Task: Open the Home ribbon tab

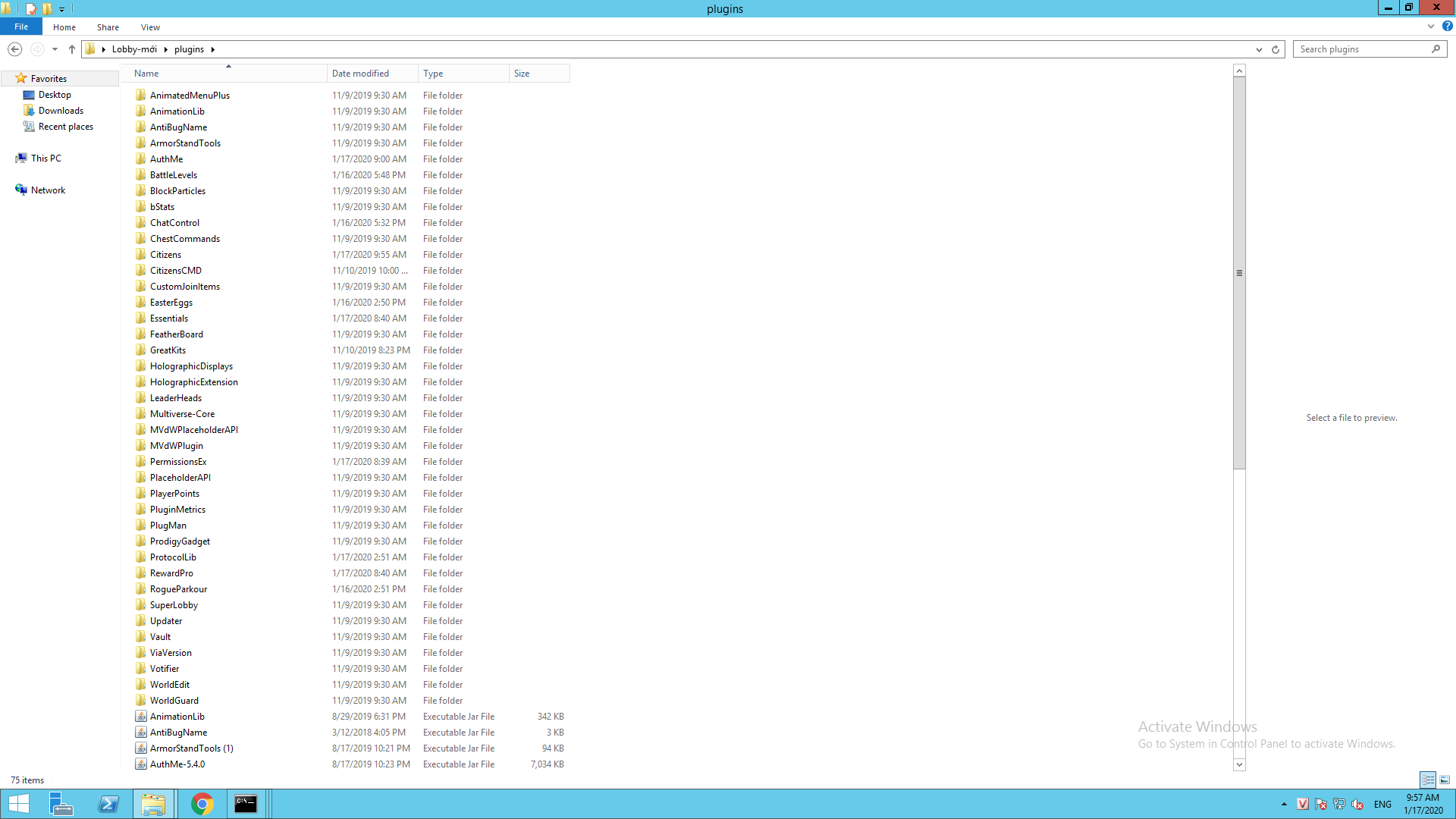Action: [x=64, y=27]
